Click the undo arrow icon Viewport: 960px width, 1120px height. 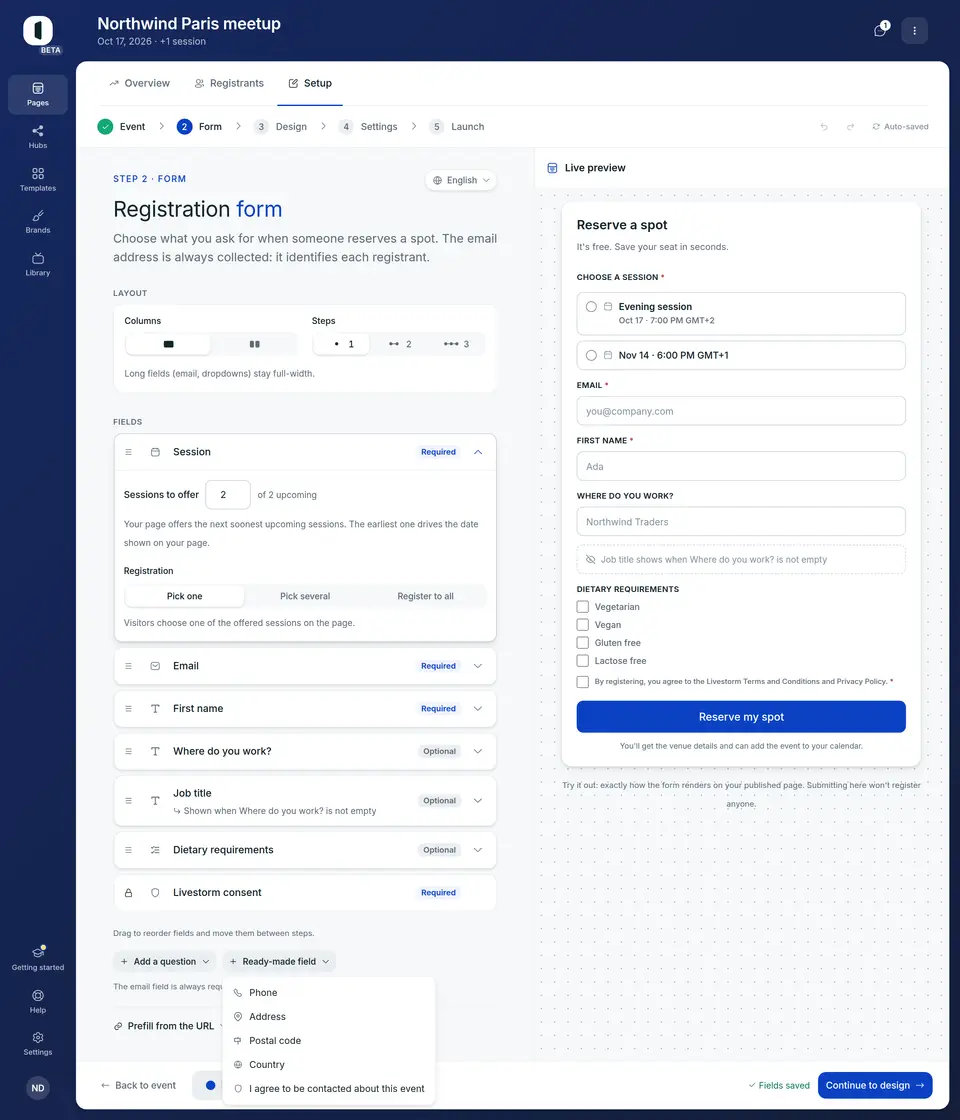[824, 126]
